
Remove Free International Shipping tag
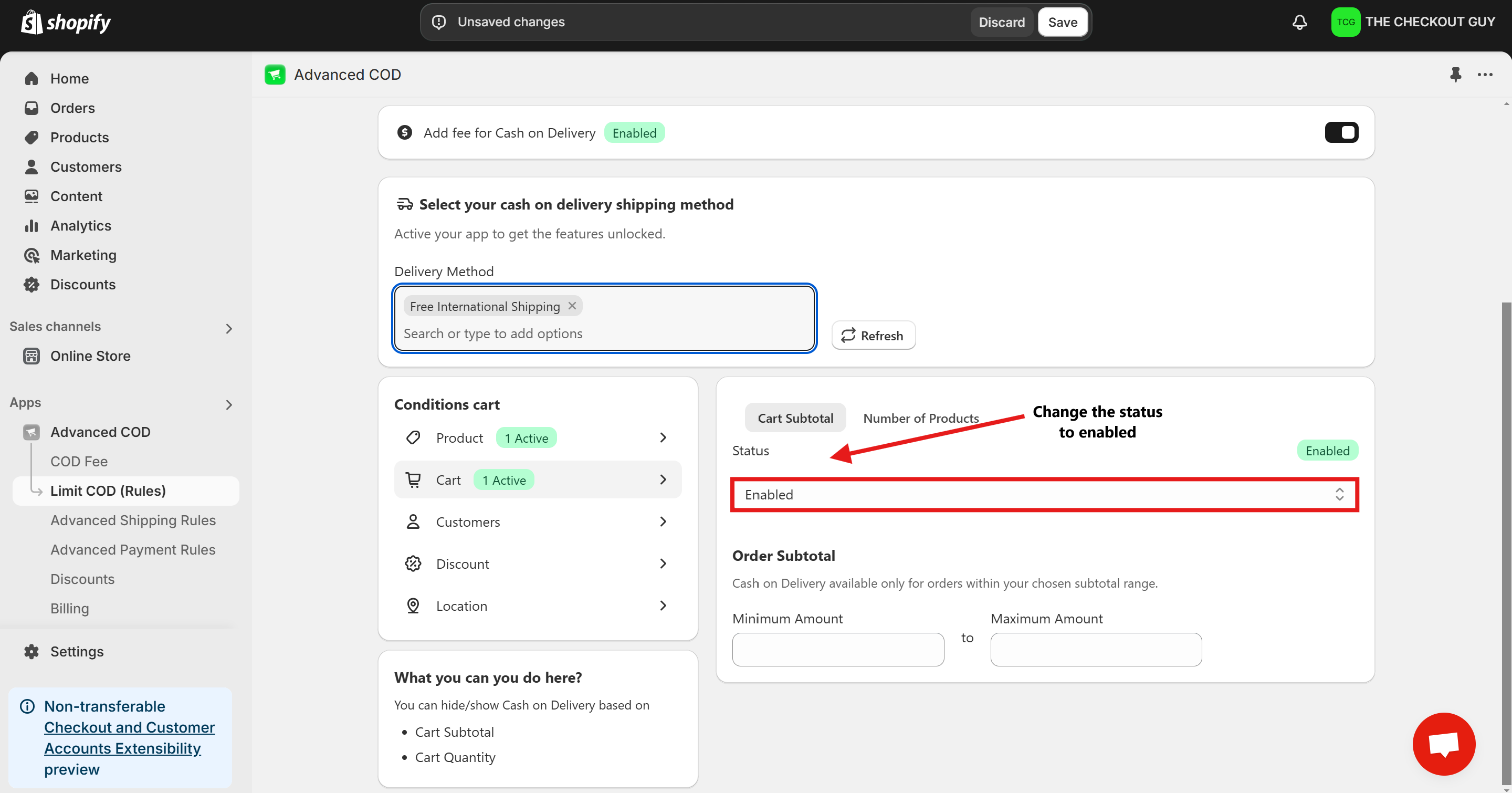coord(572,306)
